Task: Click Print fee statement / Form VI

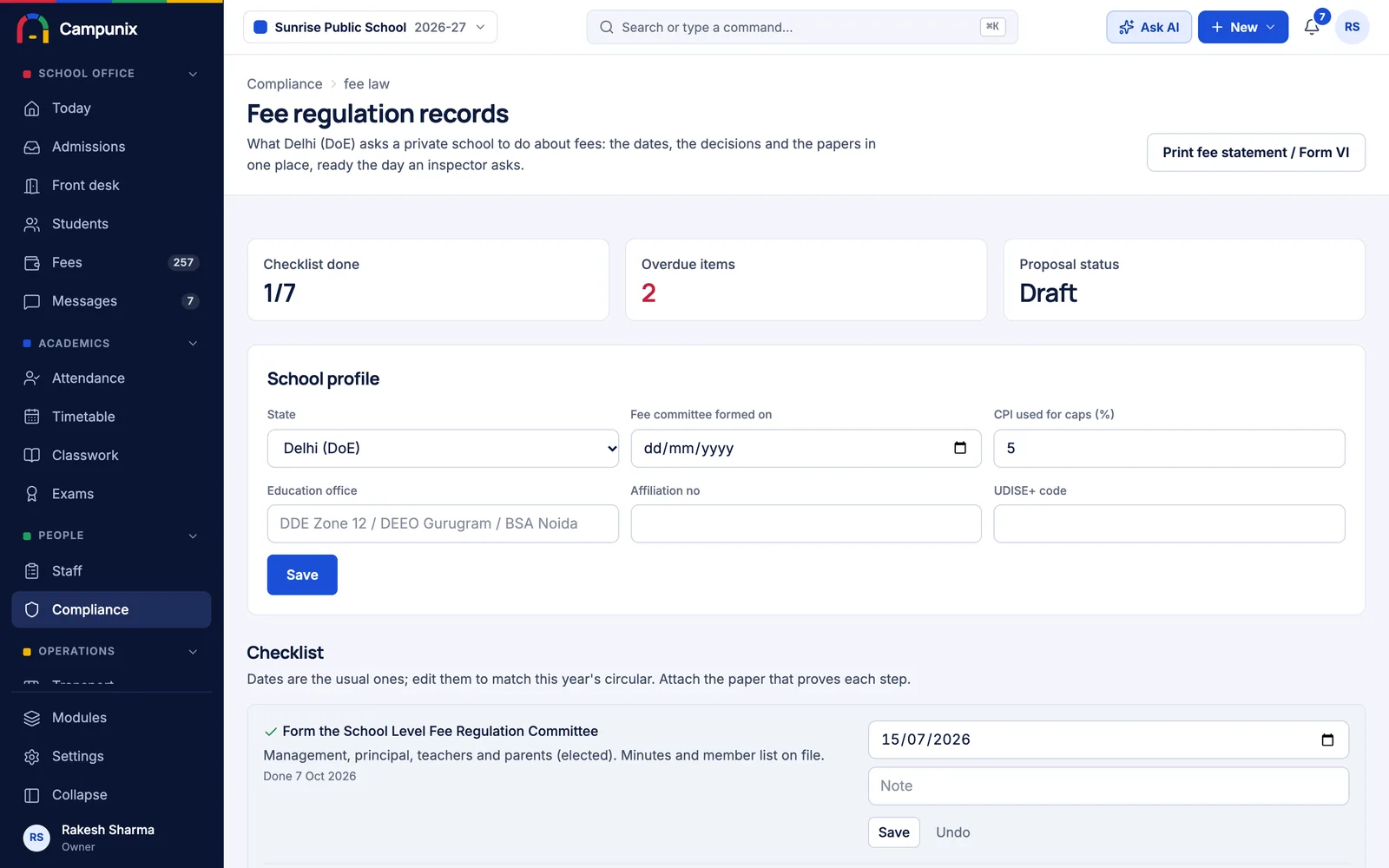Action: coord(1255,152)
